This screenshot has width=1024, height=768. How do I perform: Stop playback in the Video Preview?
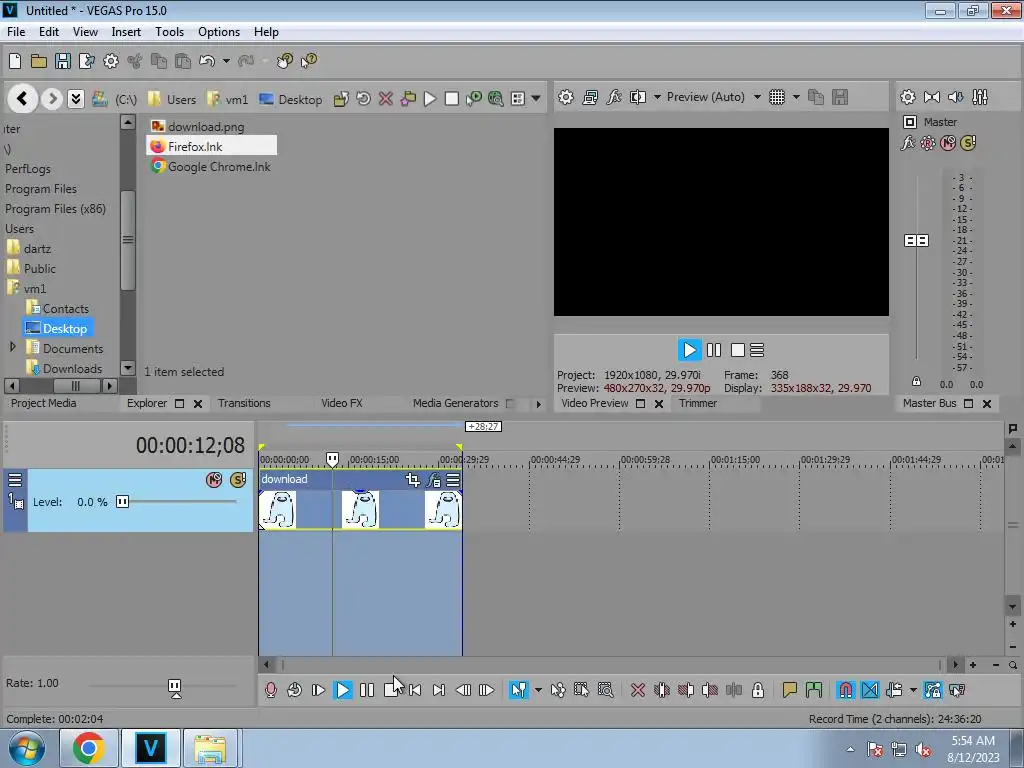coord(738,350)
